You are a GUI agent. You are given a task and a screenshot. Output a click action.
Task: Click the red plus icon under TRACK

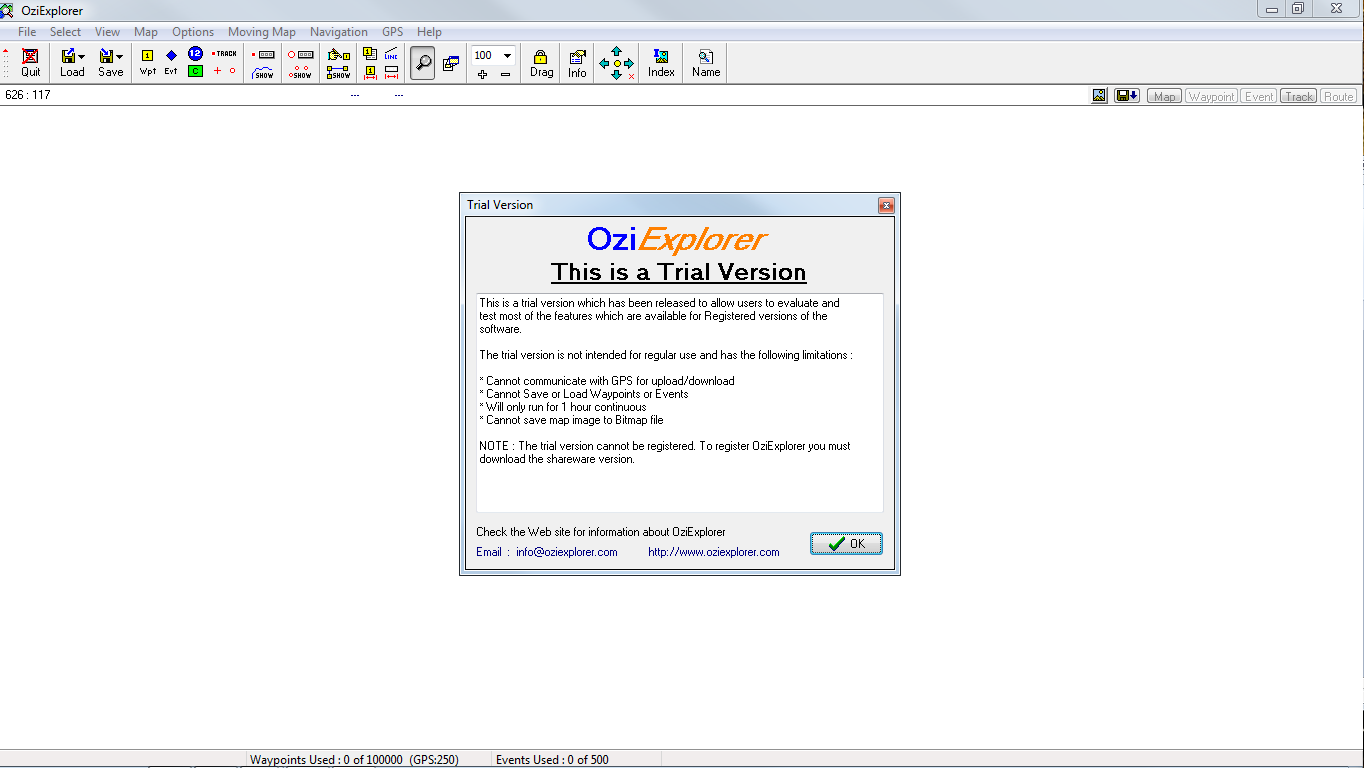click(x=217, y=71)
